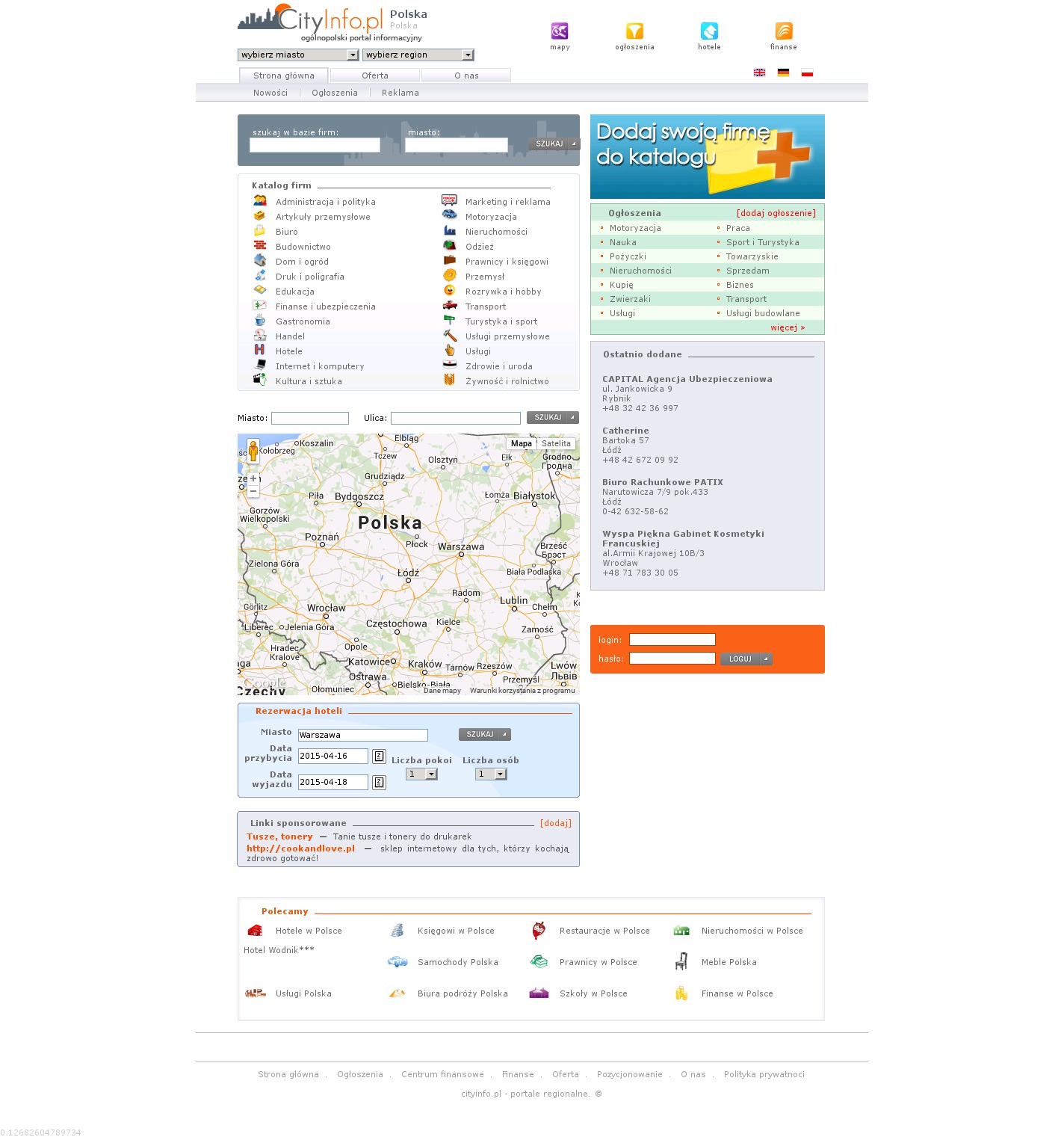Open the Sport i Turystyka ad category
The image size is (1064, 1137).
pos(763,242)
